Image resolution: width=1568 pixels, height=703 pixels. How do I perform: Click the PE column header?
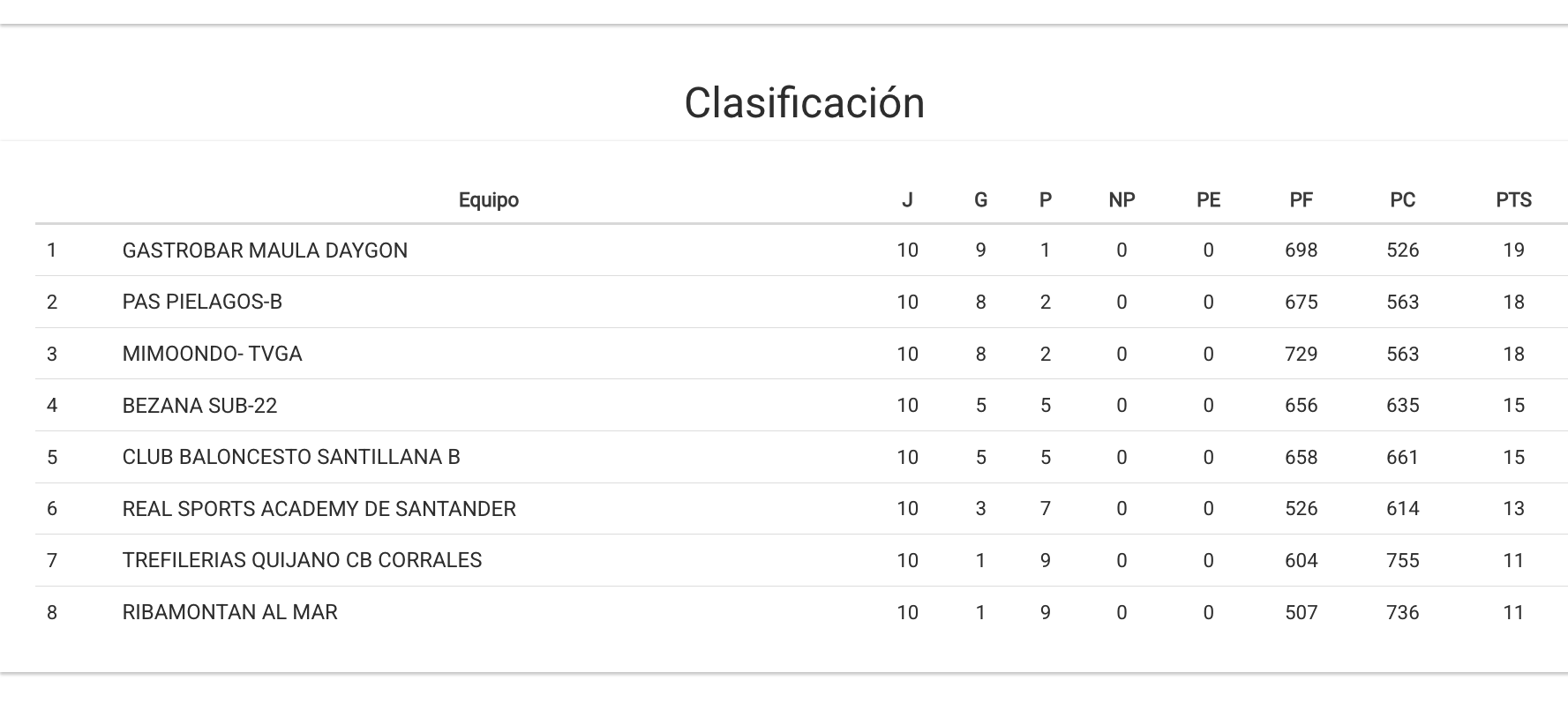click(1208, 200)
